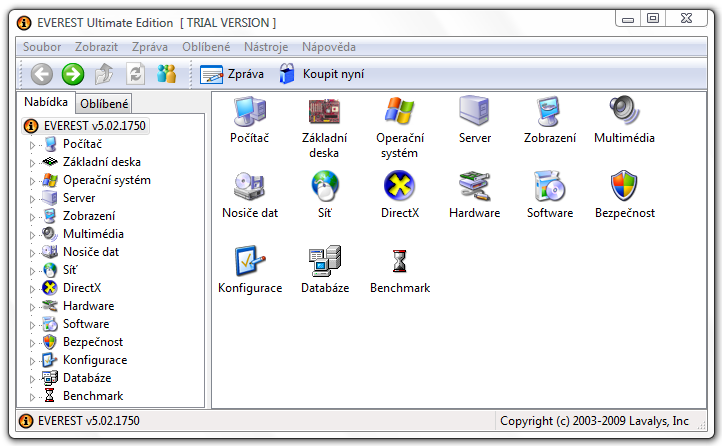The image size is (722, 446).
Task: Open the Nápověda menu
Action: (x=329, y=47)
